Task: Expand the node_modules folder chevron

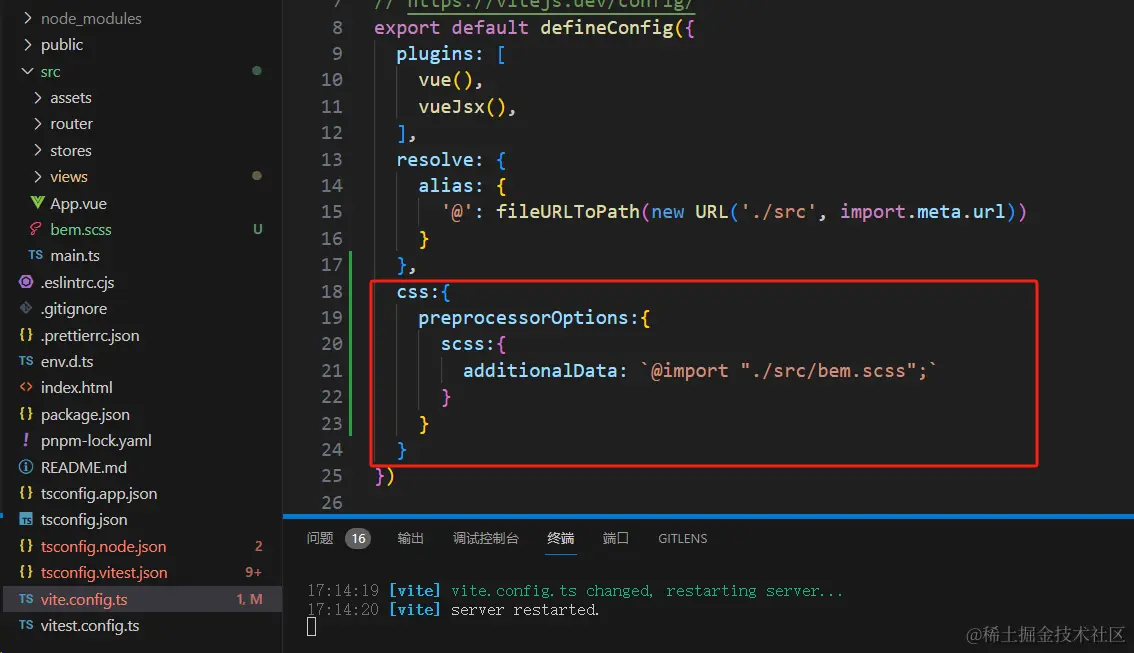Action: tap(27, 18)
